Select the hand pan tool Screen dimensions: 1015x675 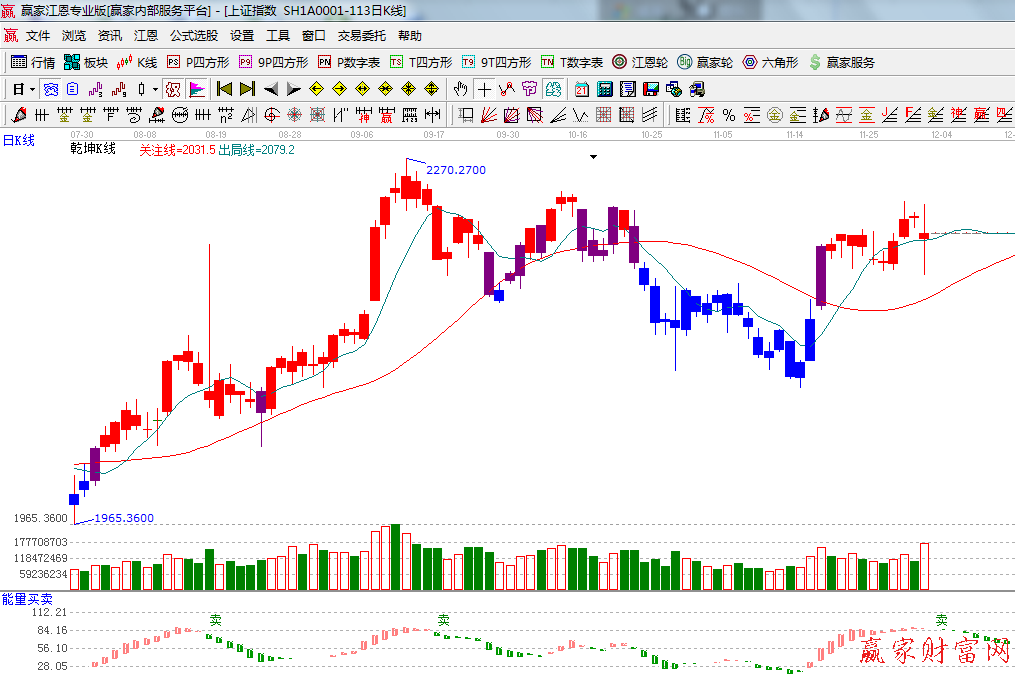click(x=460, y=89)
